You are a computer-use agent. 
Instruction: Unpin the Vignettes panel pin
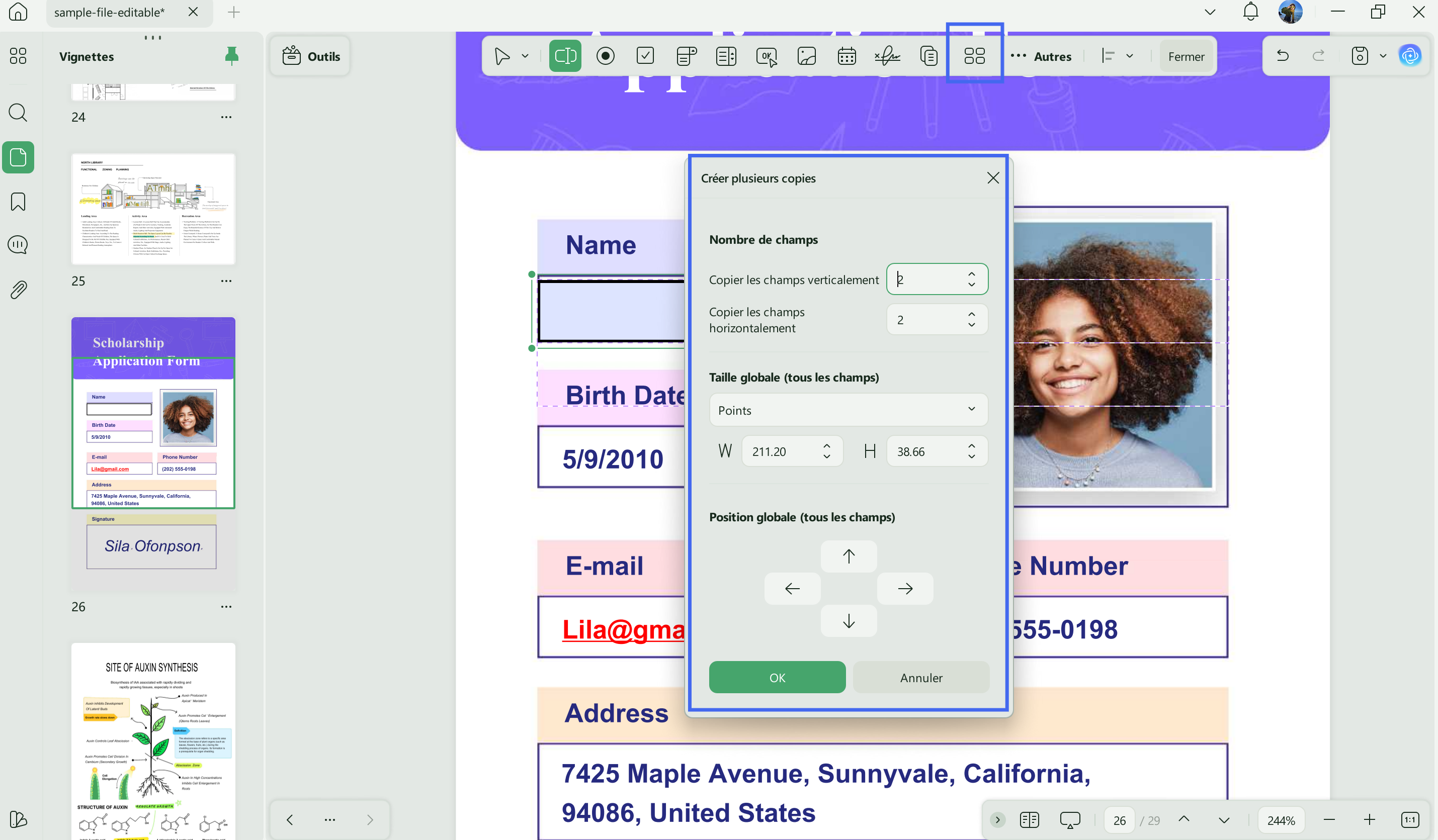pos(232,56)
